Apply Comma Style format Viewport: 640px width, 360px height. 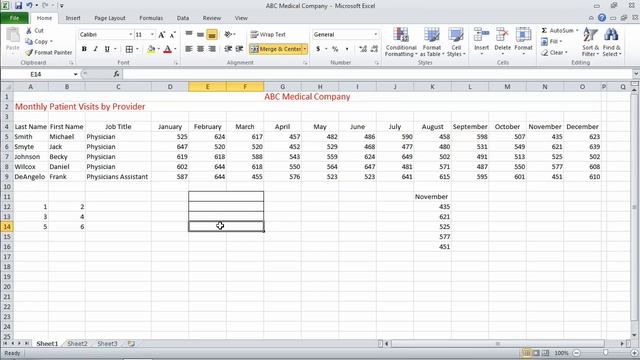(347, 49)
